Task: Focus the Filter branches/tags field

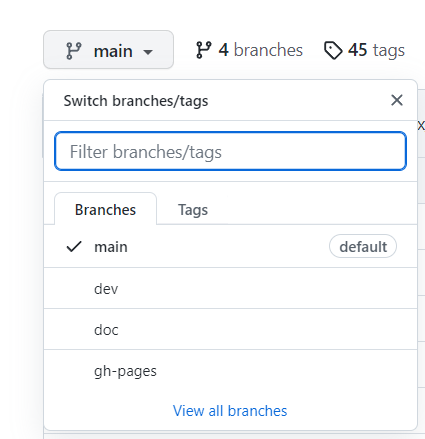Action: pyautogui.click(x=230, y=151)
